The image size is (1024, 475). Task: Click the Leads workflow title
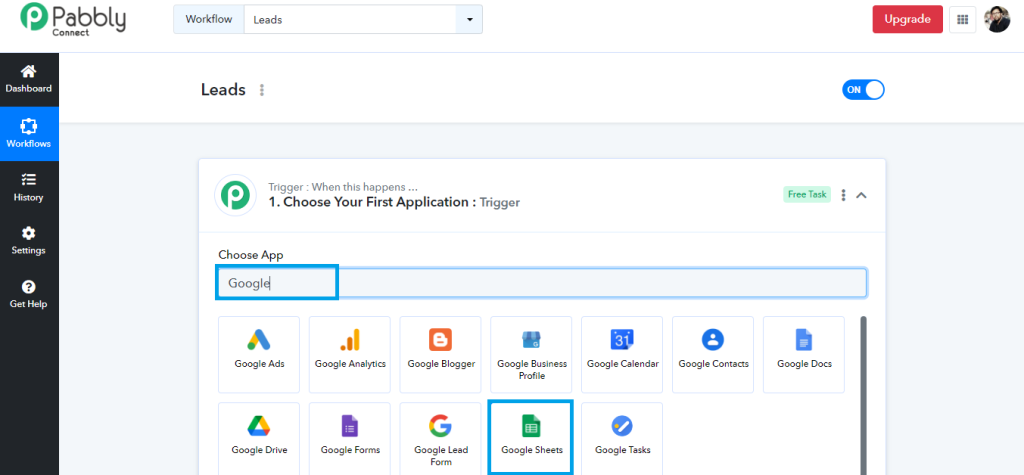pyautogui.click(x=223, y=90)
